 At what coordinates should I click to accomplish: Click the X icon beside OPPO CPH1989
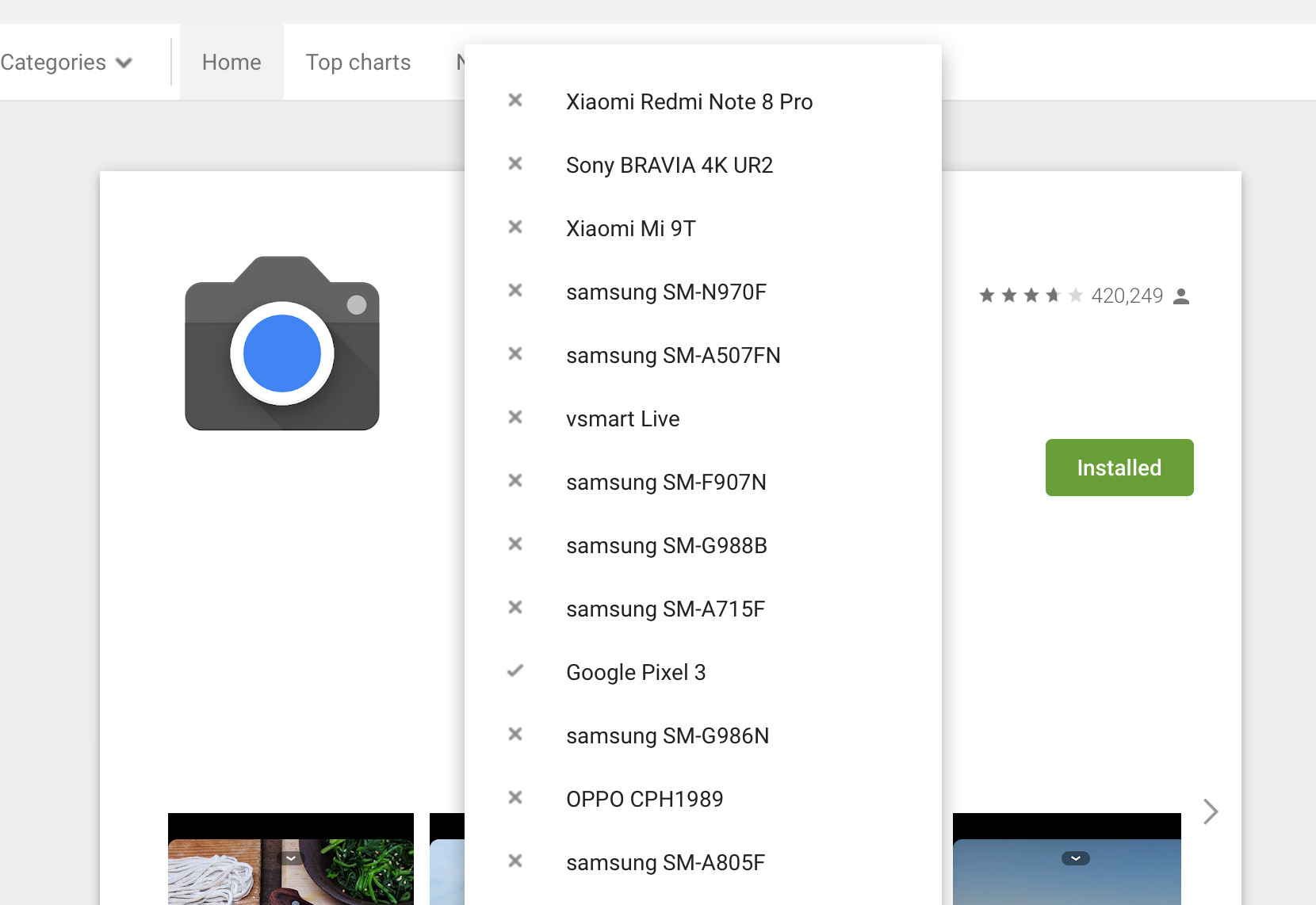click(515, 797)
